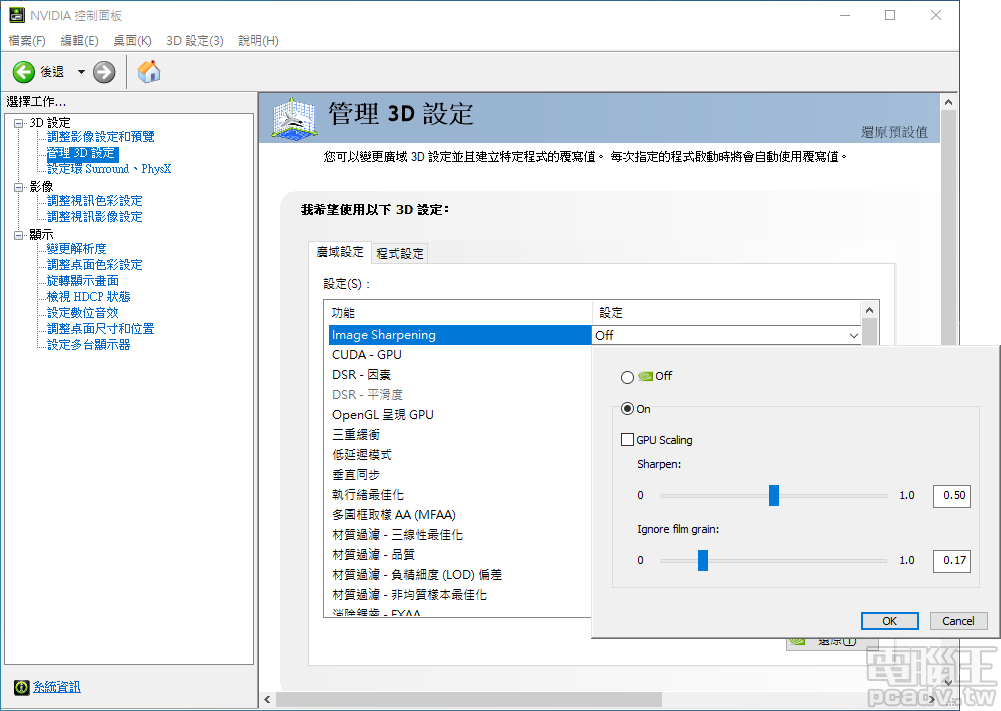Click the Forward navigation arrow
1001x711 pixels.
click(x=104, y=71)
